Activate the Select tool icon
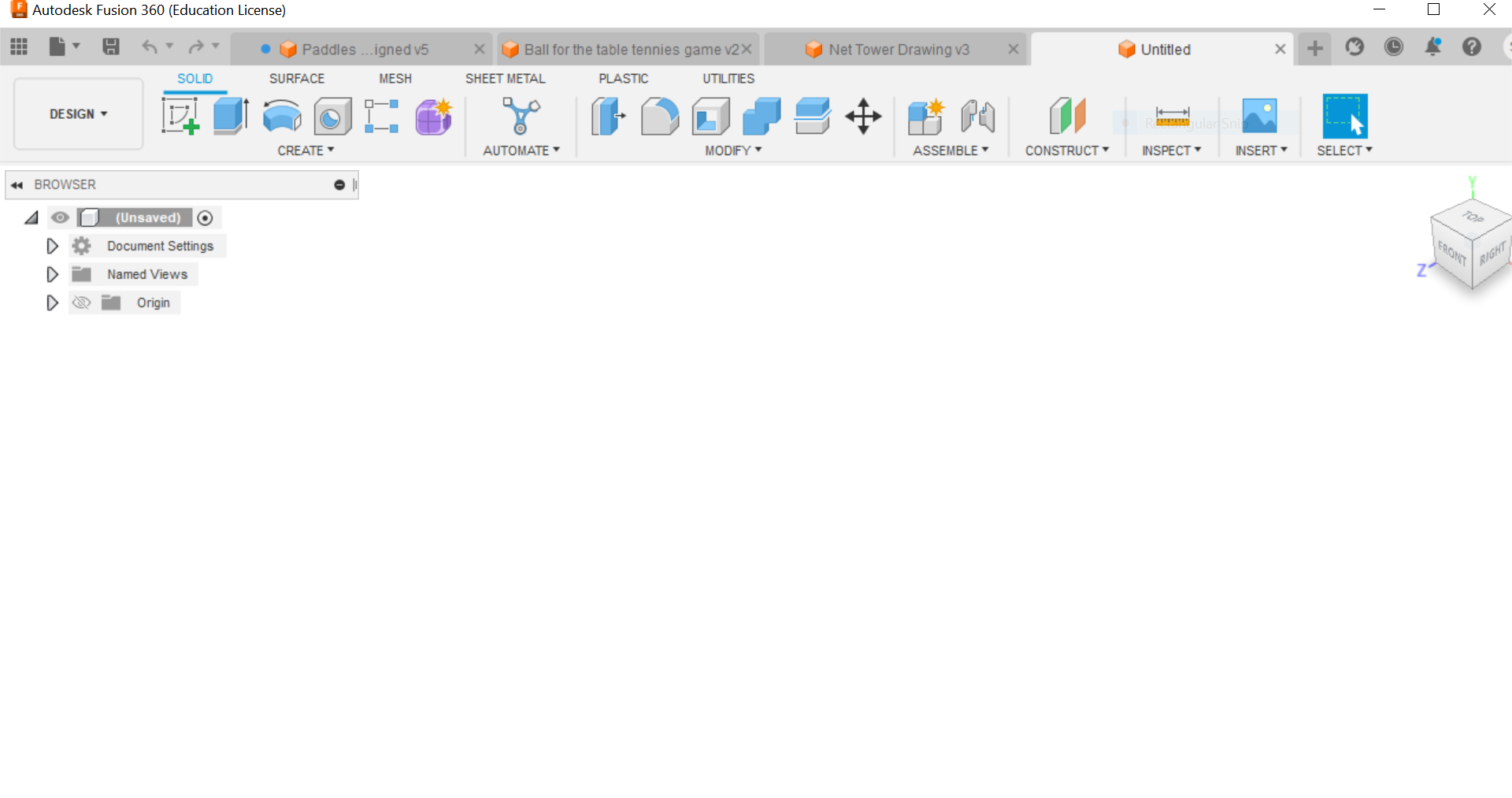1512x798 pixels. (1345, 117)
